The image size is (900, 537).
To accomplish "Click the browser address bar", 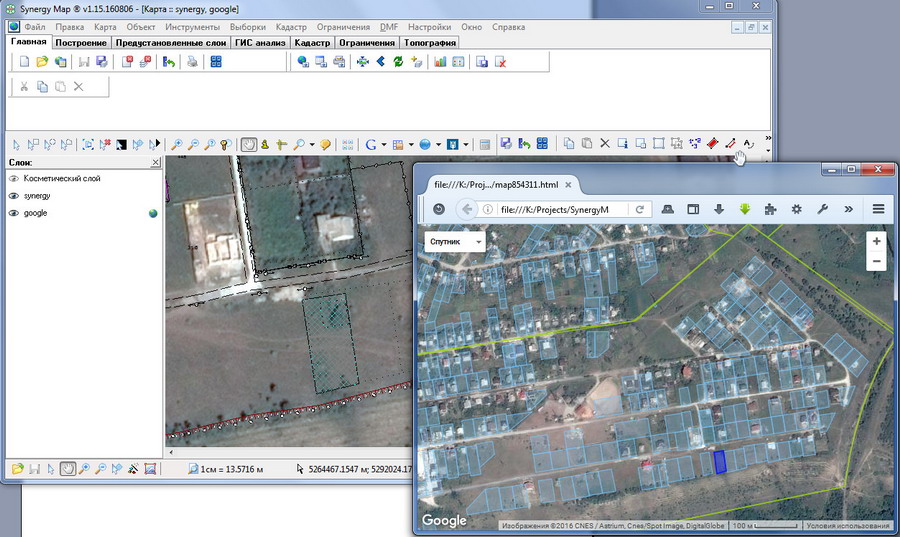I will 554,209.
